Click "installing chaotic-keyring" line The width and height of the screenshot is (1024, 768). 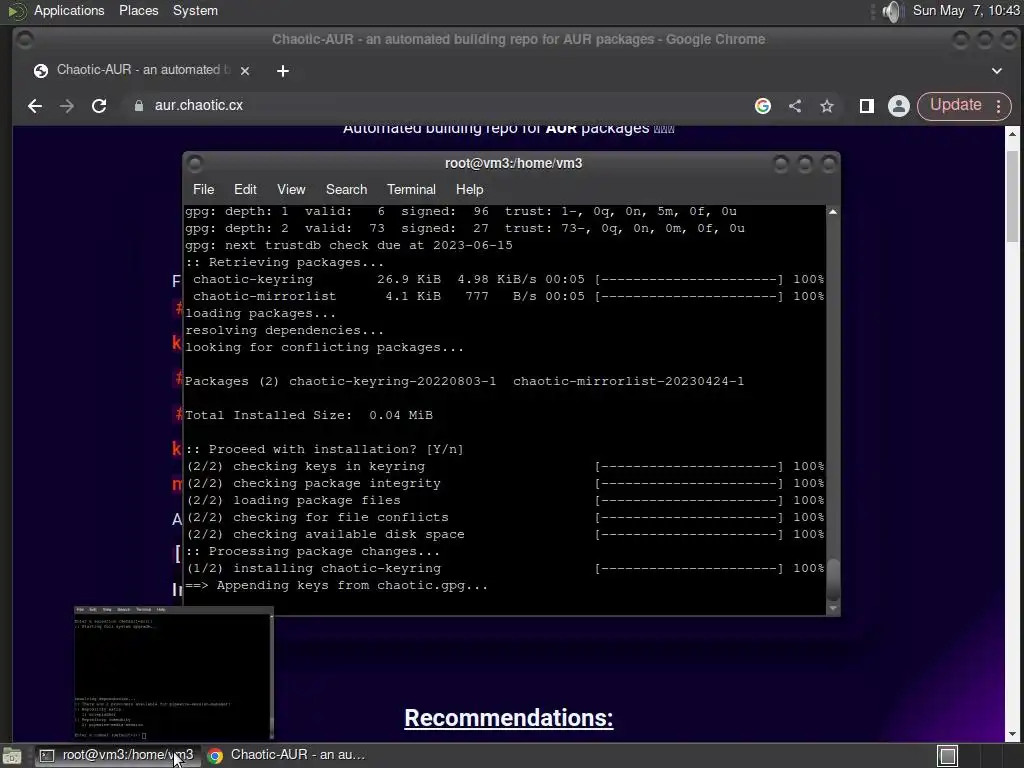[x=313, y=568]
